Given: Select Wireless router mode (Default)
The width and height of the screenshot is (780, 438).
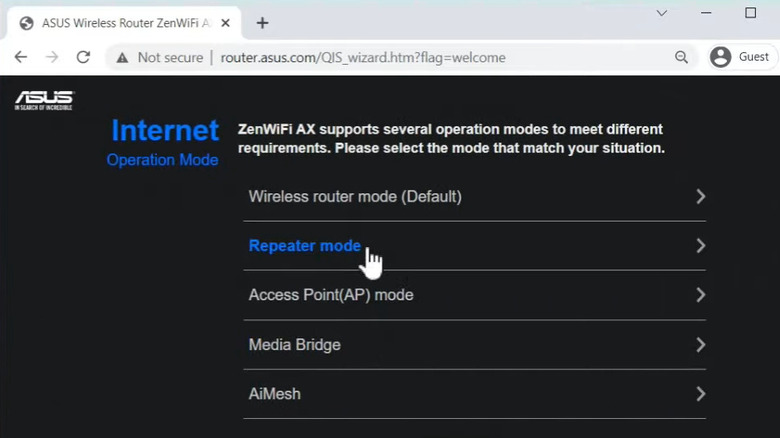Looking at the screenshot, I should click(355, 197).
